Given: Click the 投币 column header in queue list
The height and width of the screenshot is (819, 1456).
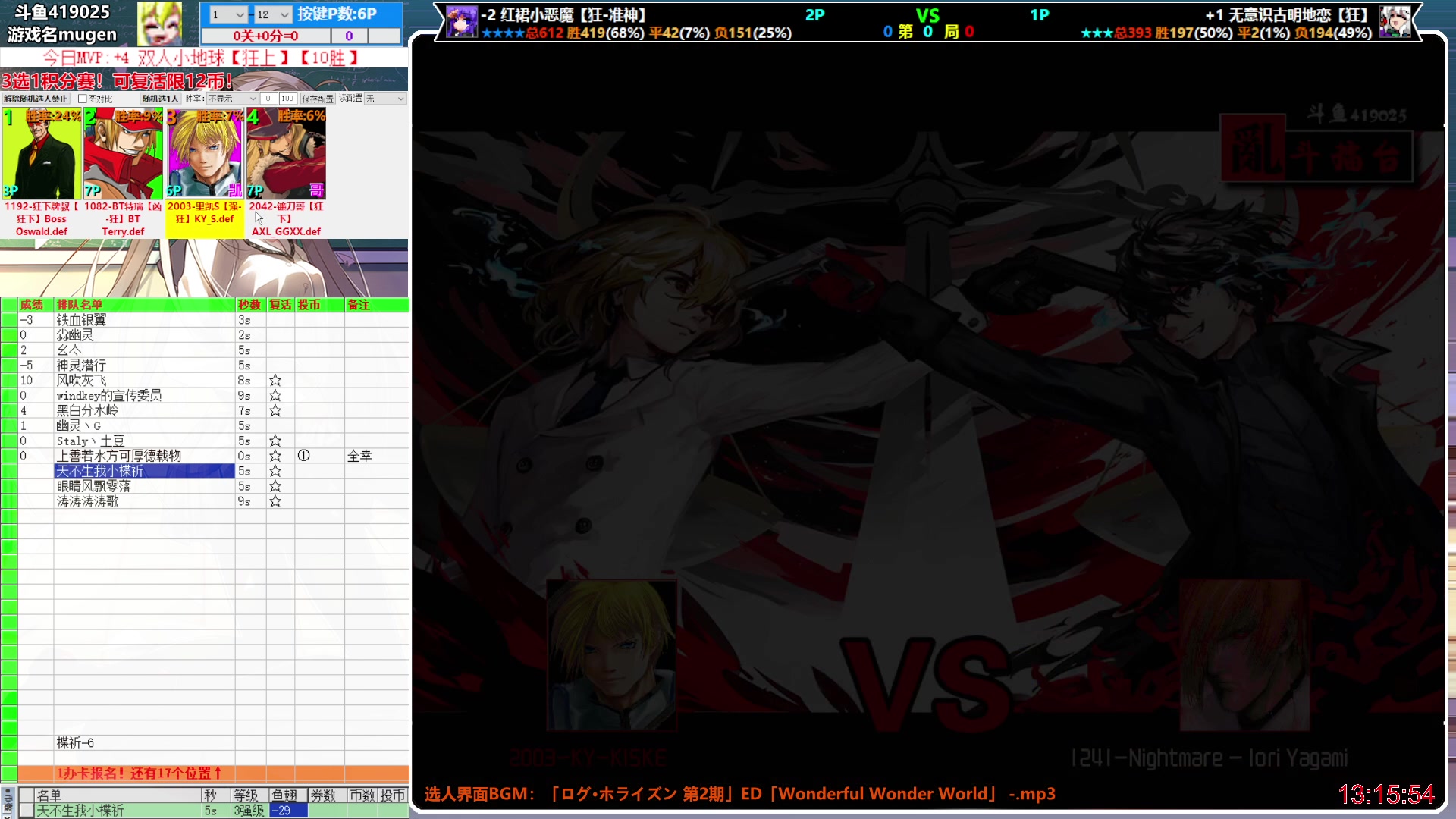Looking at the screenshot, I should click(x=319, y=305).
